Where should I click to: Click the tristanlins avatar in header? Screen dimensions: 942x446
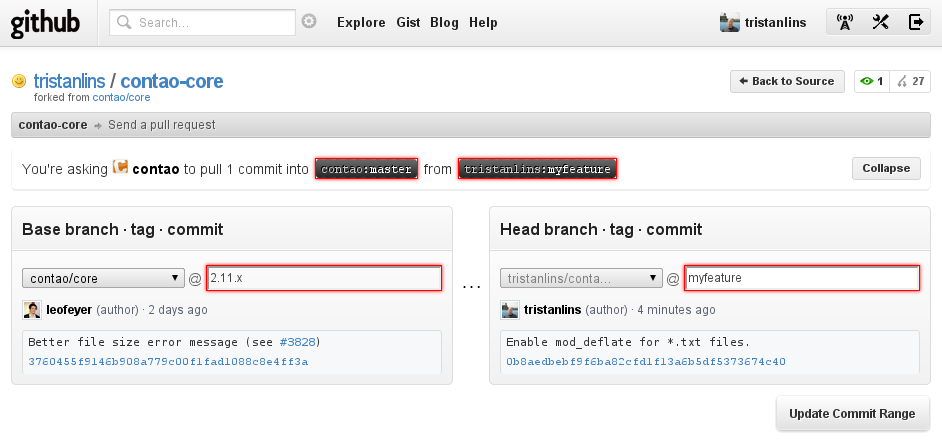pos(730,22)
